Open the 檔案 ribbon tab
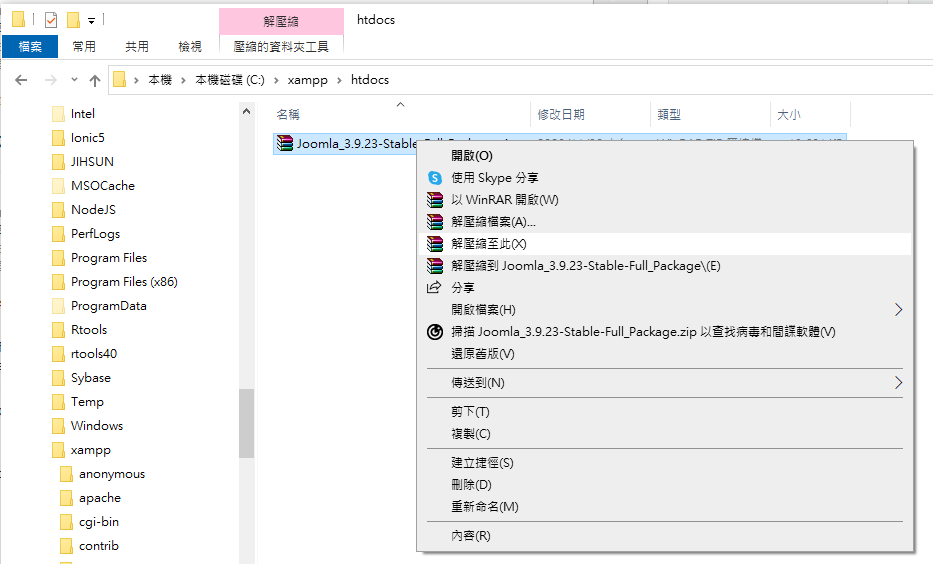Screen dimensions: 933x564 tap(30, 46)
